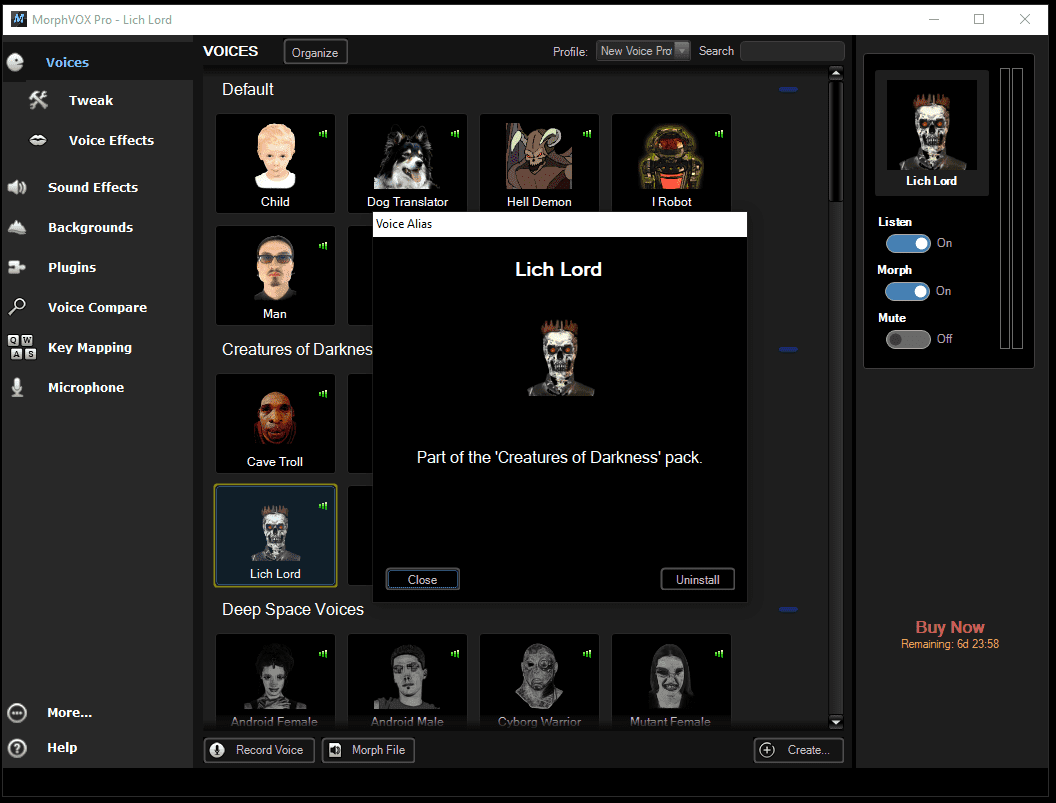Image resolution: width=1056 pixels, height=803 pixels.
Task: Select the Android Female voice
Action: 275,680
